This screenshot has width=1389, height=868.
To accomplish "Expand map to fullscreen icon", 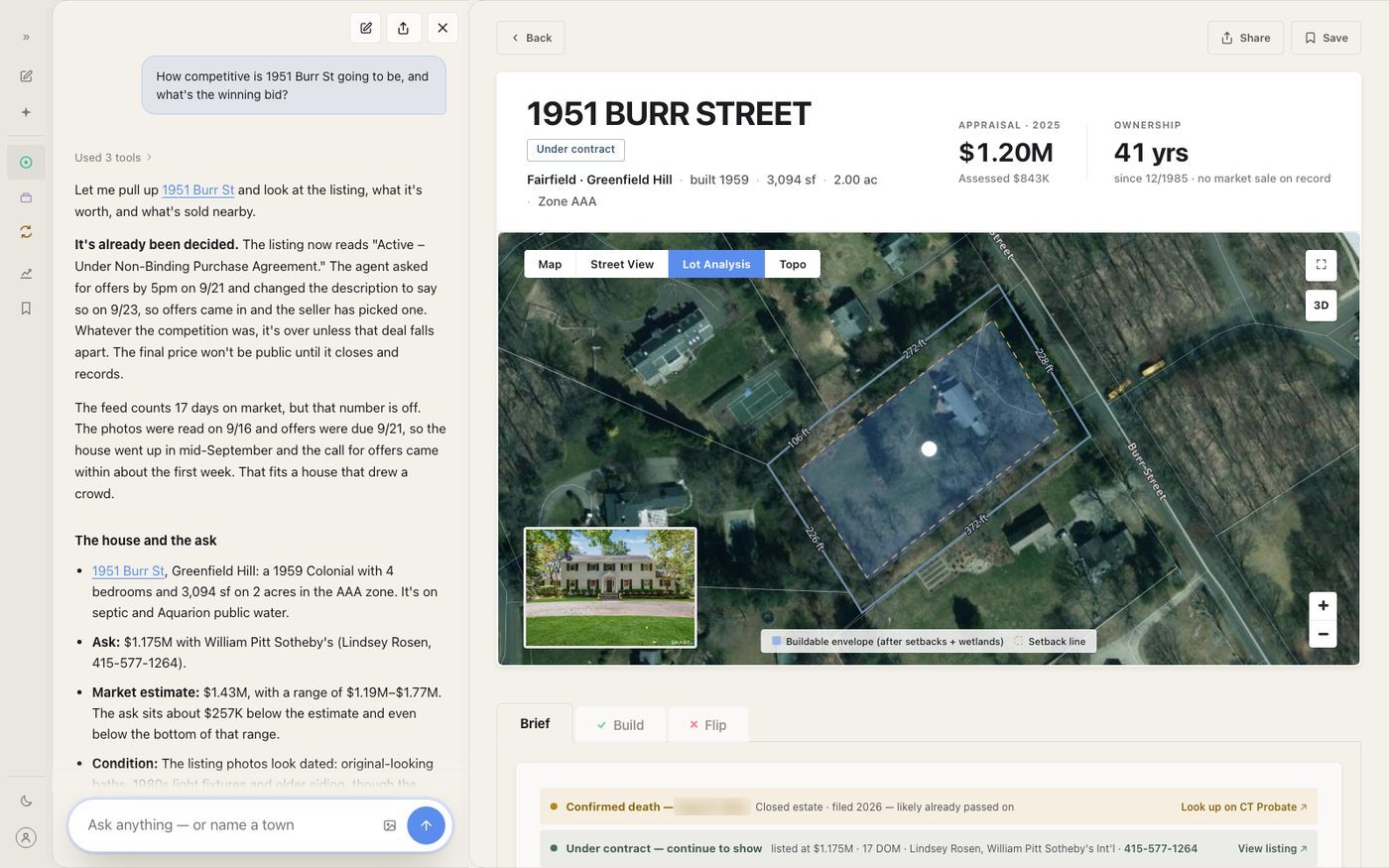I will 1321,265.
